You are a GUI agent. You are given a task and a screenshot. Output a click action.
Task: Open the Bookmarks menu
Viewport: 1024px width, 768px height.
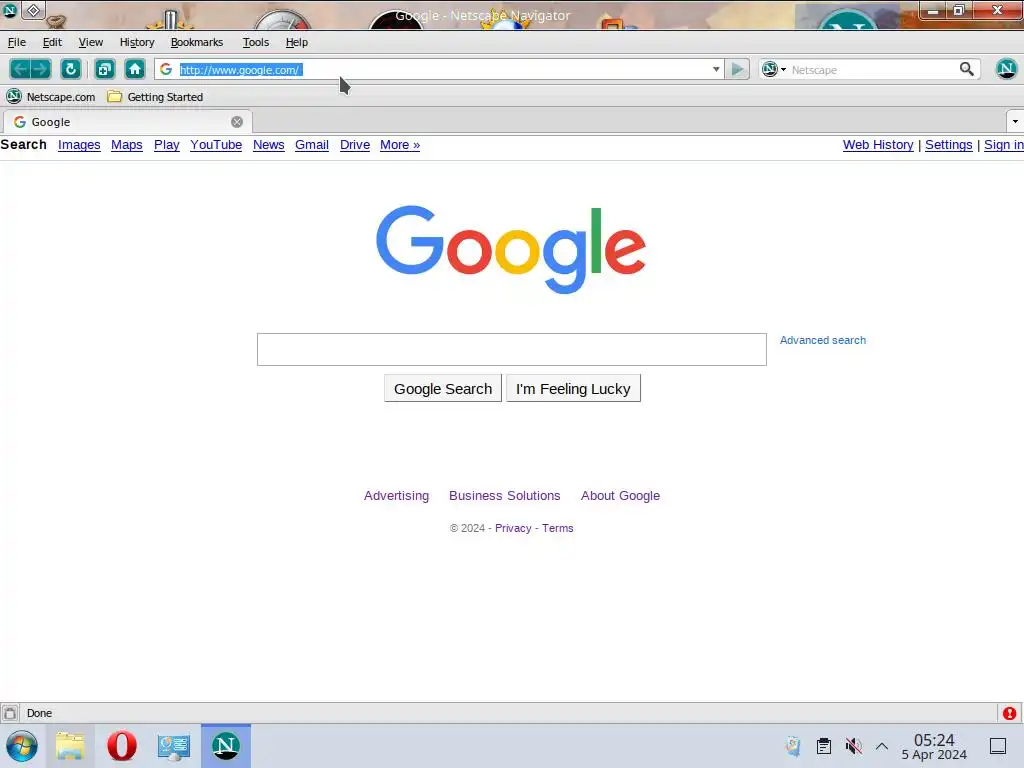(x=197, y=42)
